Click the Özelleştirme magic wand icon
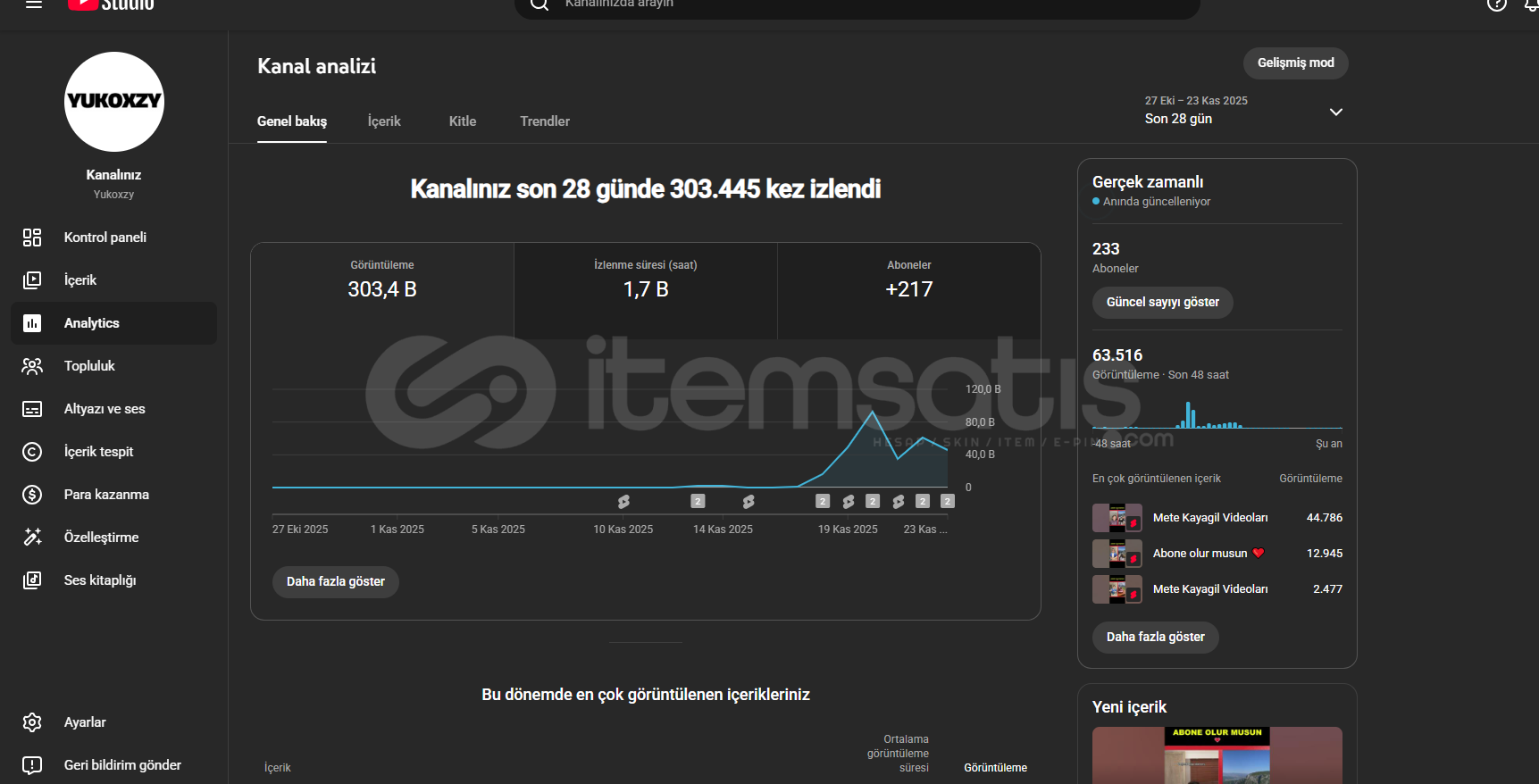 (x=32, y=538)
